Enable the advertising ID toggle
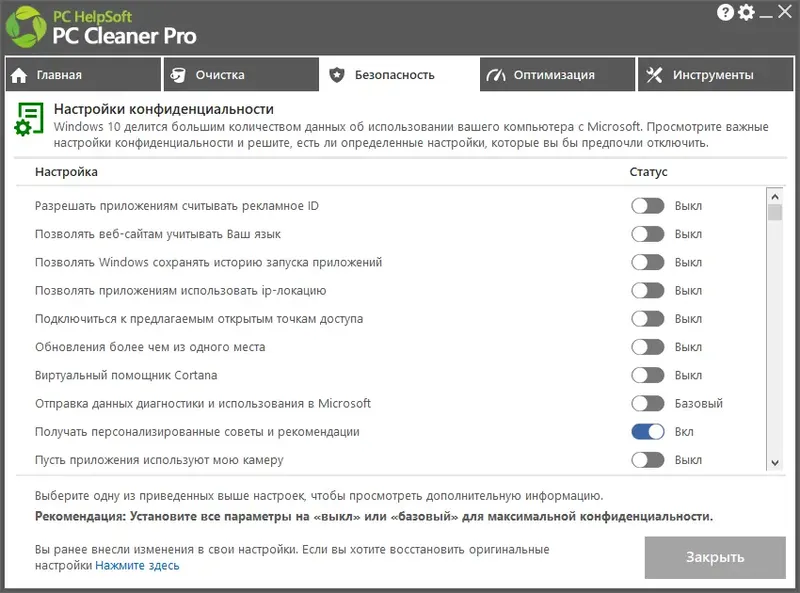The image size is (800, 593). [647, 206]
